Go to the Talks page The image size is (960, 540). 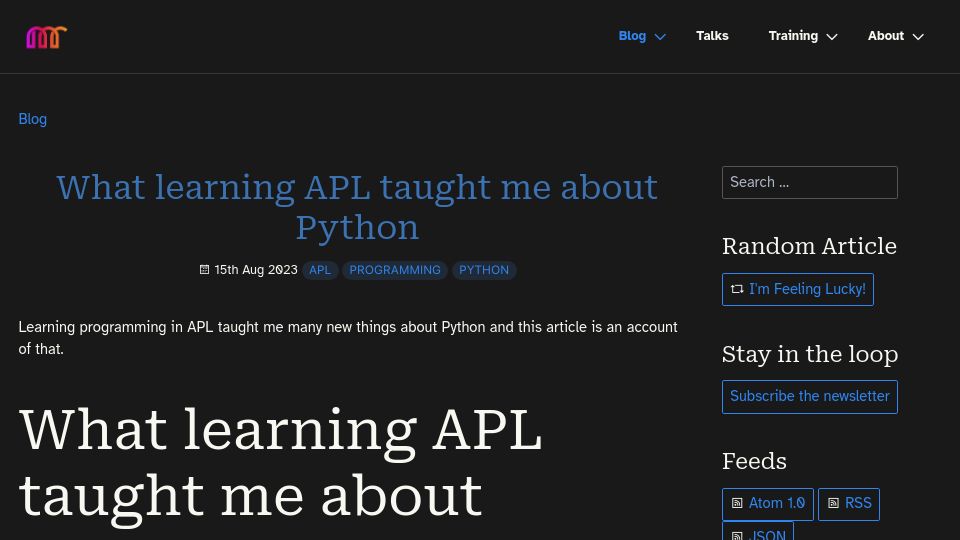(x=712, y=36)
